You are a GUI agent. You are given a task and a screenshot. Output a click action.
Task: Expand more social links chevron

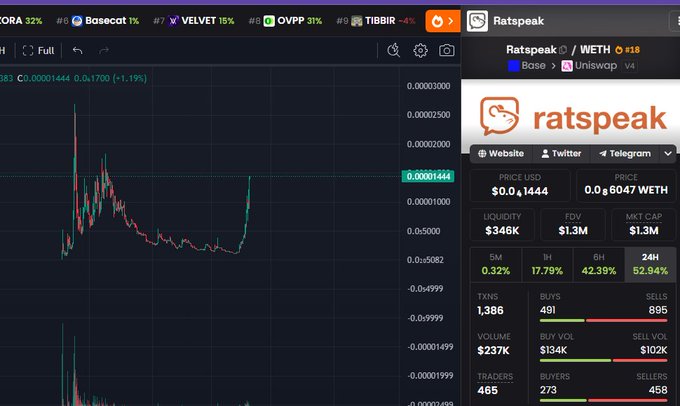pyautogui.click(x=668, y=154)
